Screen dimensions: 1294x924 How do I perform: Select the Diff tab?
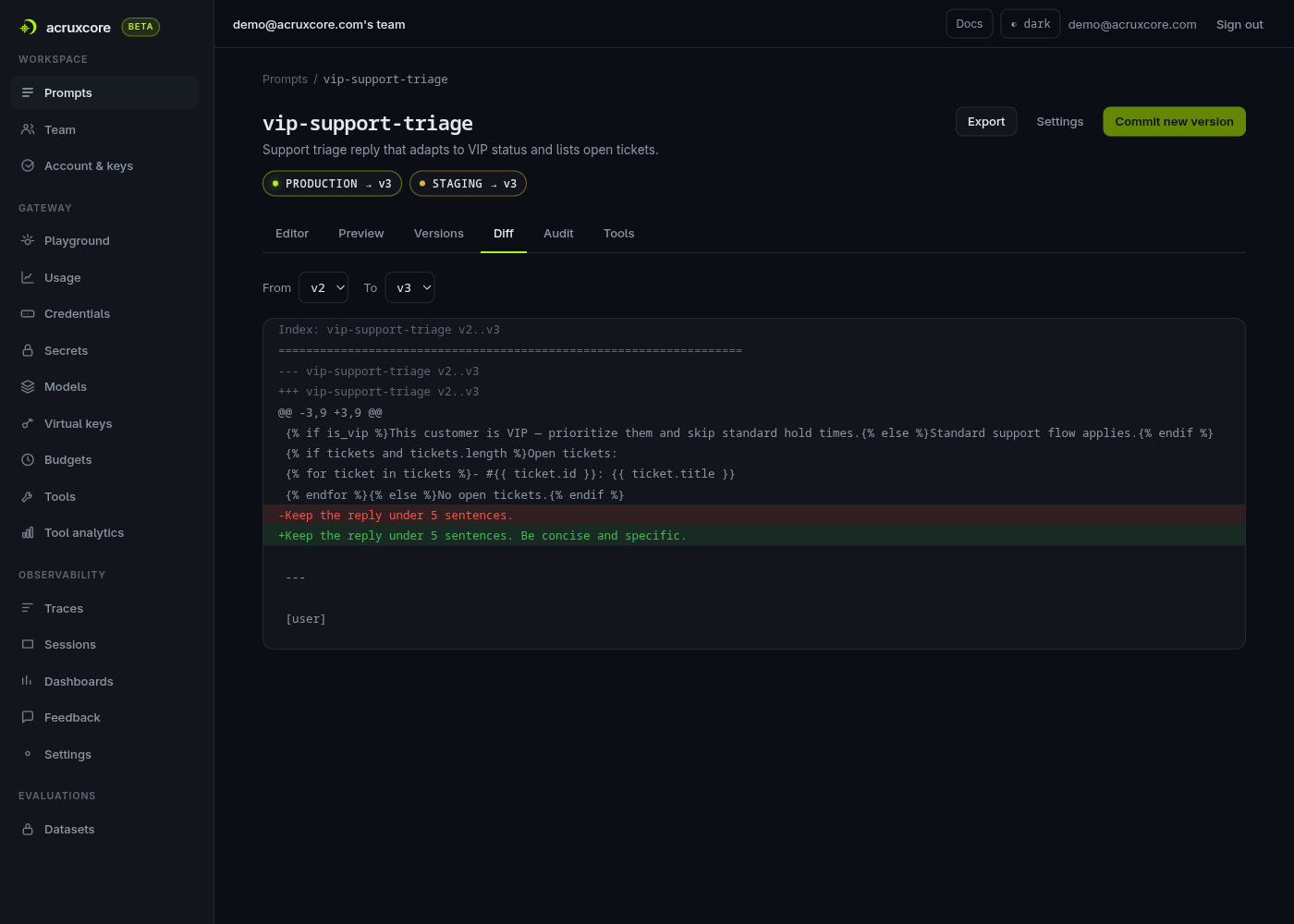[x=504, y=234]
